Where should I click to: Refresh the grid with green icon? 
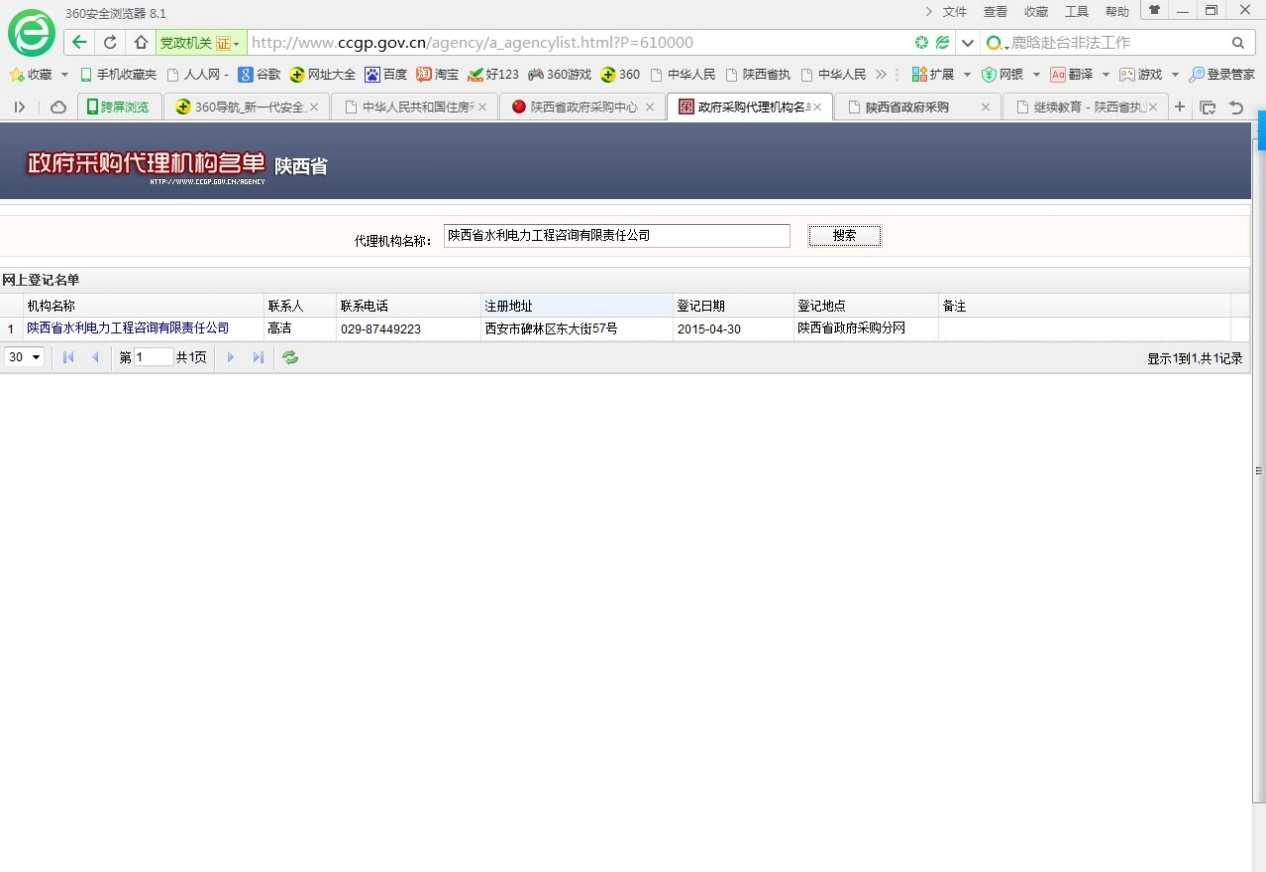pyautogui.click(x=290, y=357)
